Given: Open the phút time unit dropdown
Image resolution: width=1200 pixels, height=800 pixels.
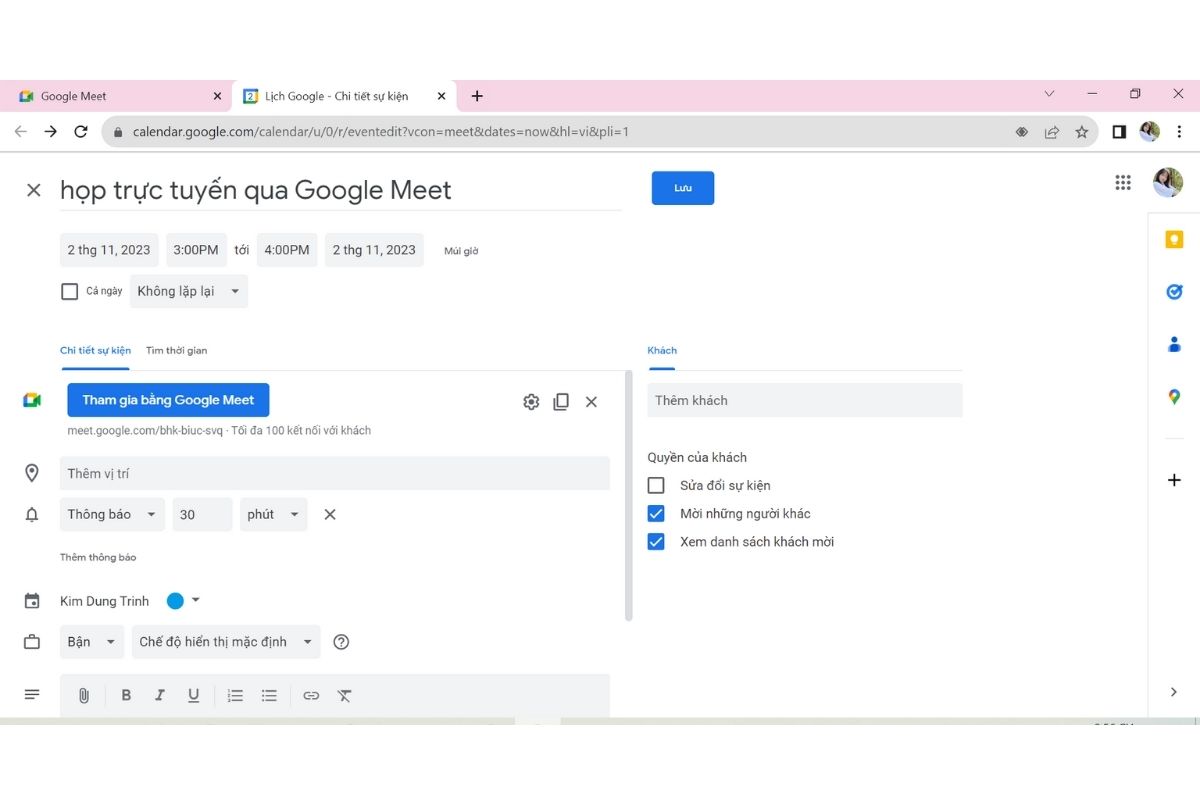Looking at the screenshot, I should pyautogui.click(x=273, y=514).
